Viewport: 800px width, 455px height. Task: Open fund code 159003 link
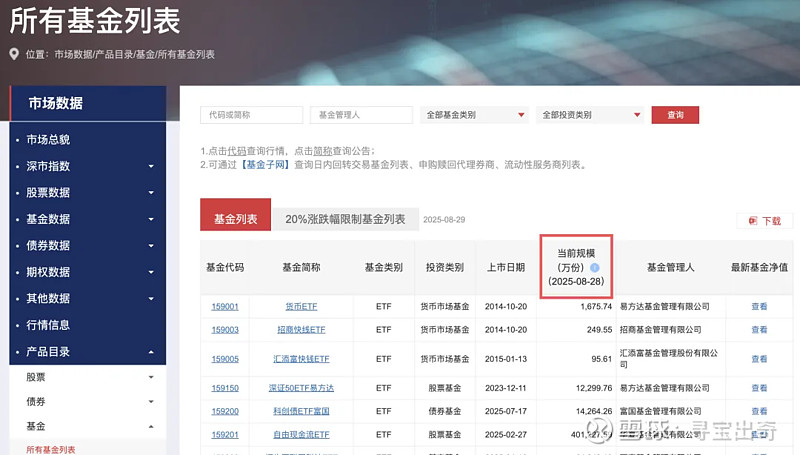click(x=225, y=330)
